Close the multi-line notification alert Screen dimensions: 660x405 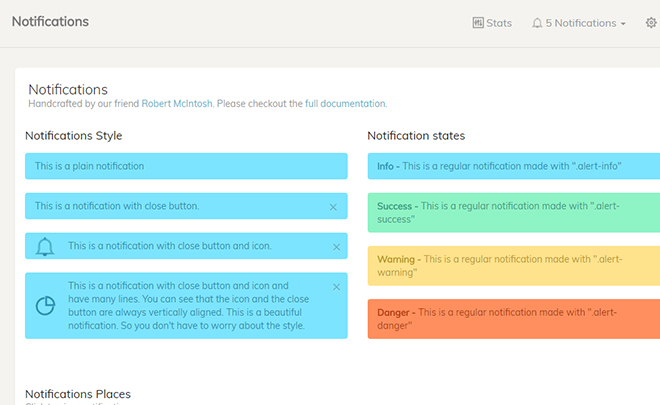(x=336, y=287)
